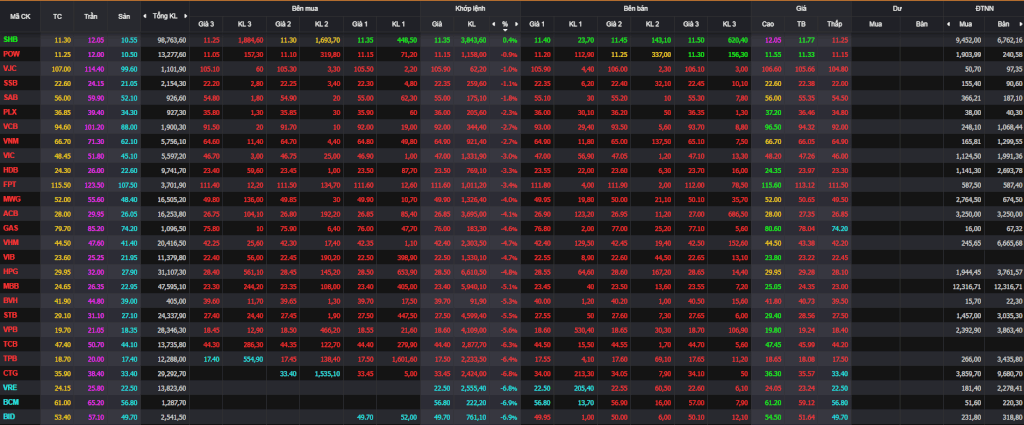Open the CTG stock ticker

pos(10,372)
